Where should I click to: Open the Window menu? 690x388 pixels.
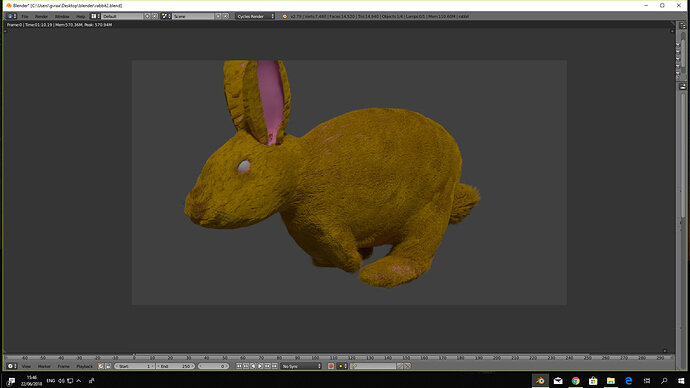coord(62,16)
